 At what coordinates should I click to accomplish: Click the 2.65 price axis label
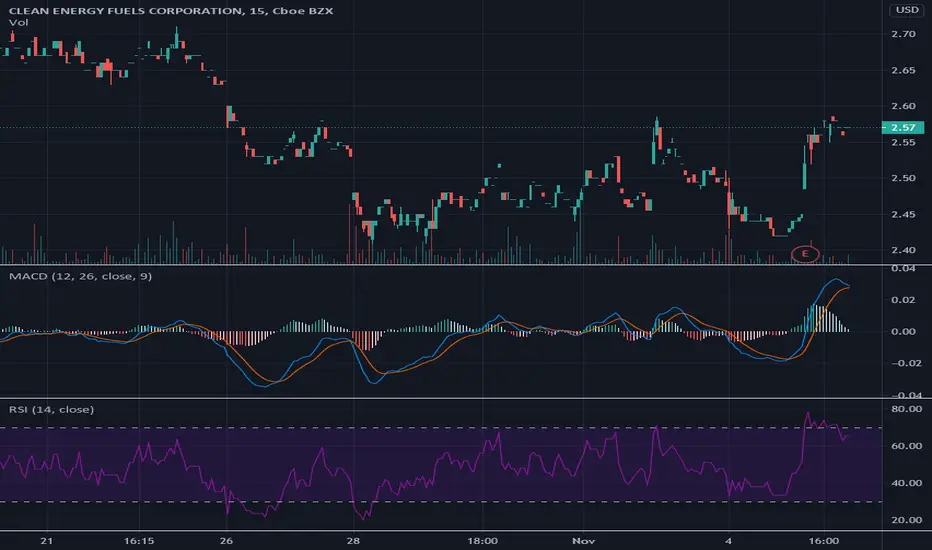click(903, 70)
